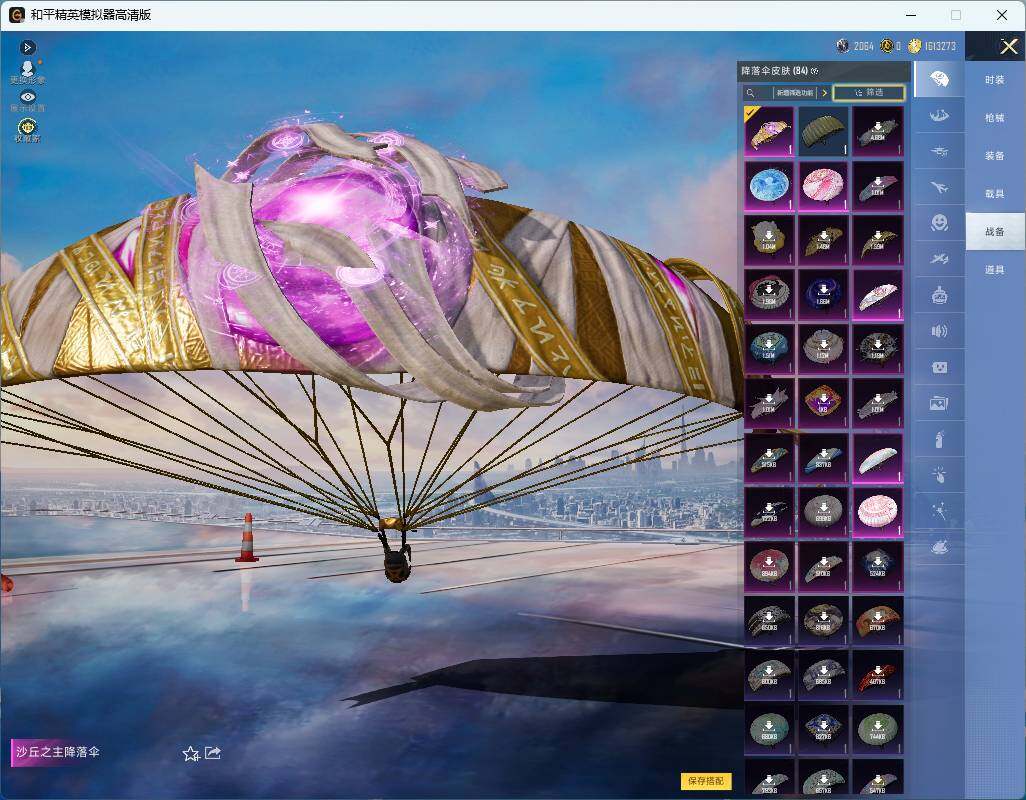Click the emulator app icon in title bar

click(16, 14)
